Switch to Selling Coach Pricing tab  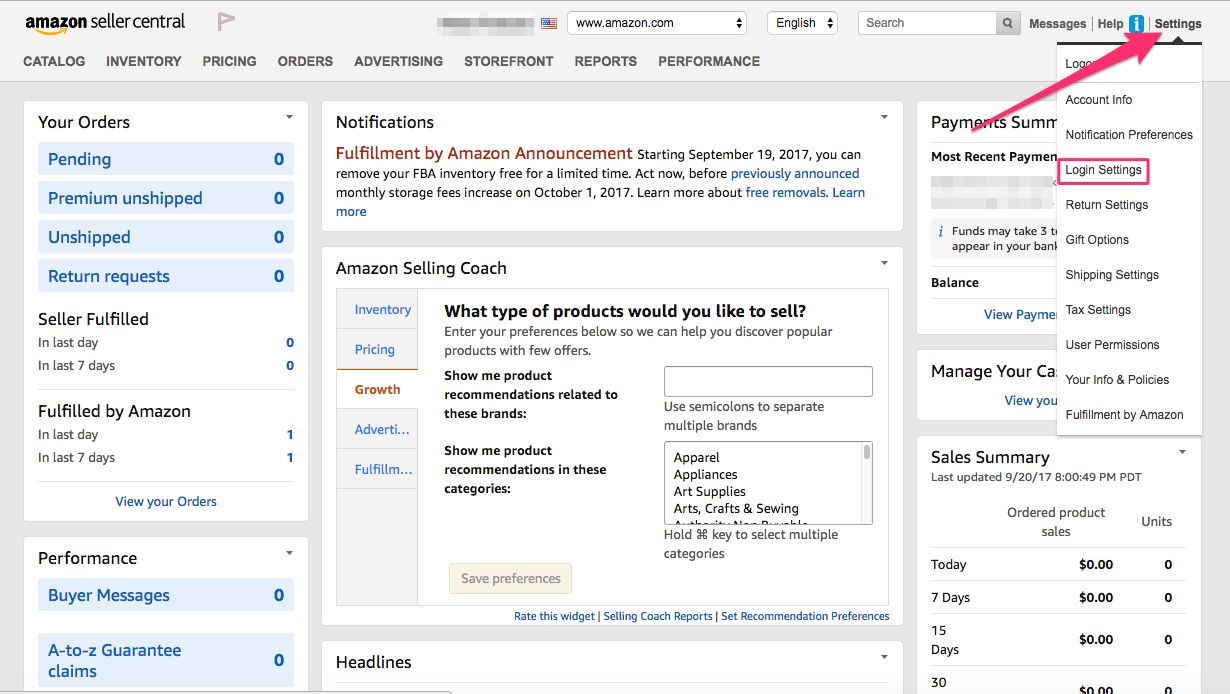click(377, 350)
